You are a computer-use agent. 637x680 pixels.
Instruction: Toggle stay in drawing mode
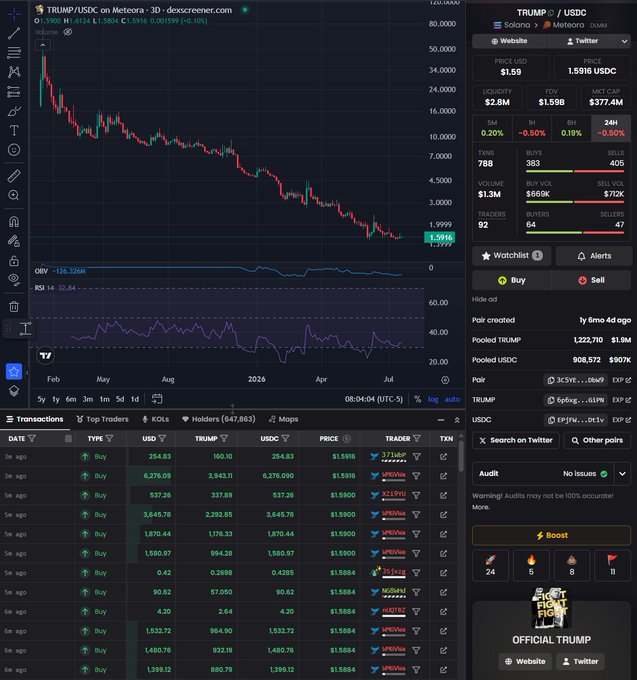(x=14, y=241)
